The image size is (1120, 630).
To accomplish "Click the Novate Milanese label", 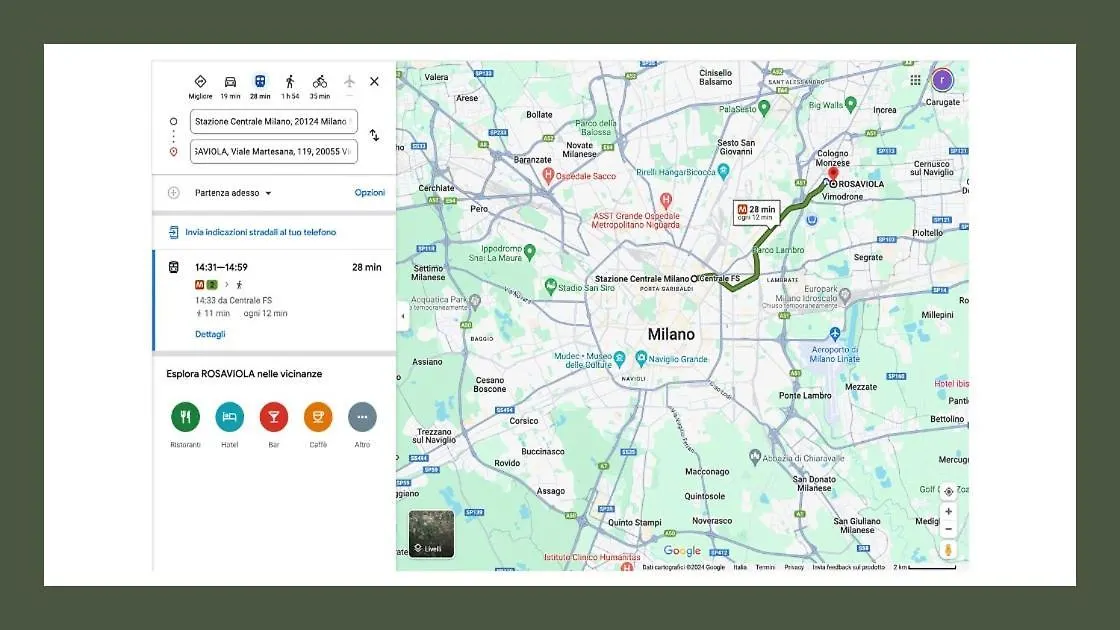I will tap(579, 149).
